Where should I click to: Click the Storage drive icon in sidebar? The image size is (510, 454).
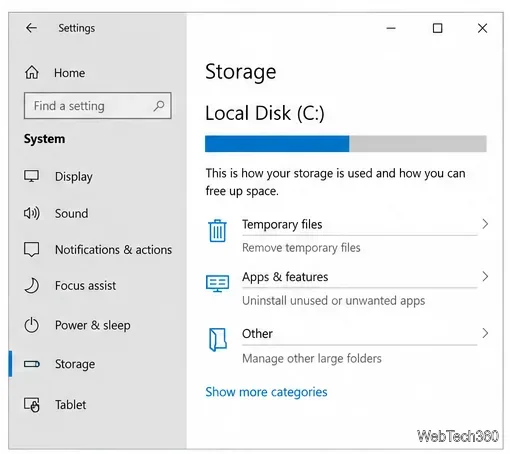pyautogui.click(x=32, y=364)
